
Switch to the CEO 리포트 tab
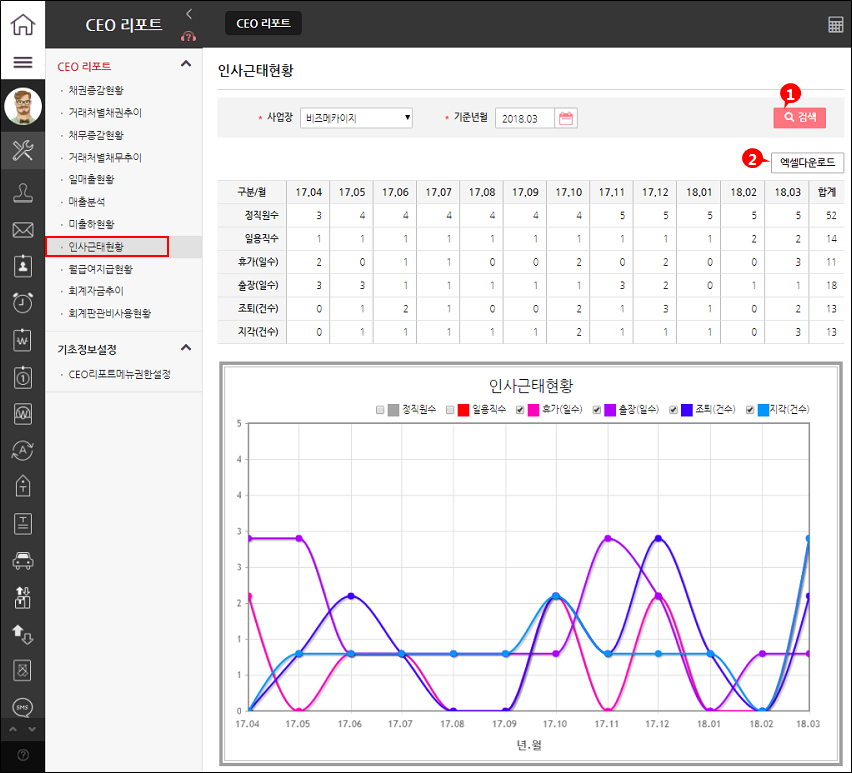(x=263, y=23)
